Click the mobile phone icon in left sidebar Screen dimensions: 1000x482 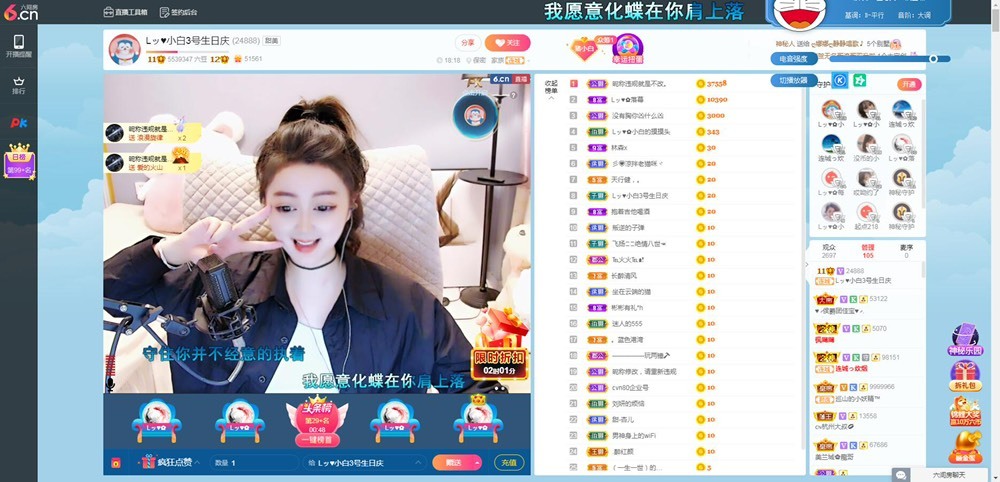(18, 41)
